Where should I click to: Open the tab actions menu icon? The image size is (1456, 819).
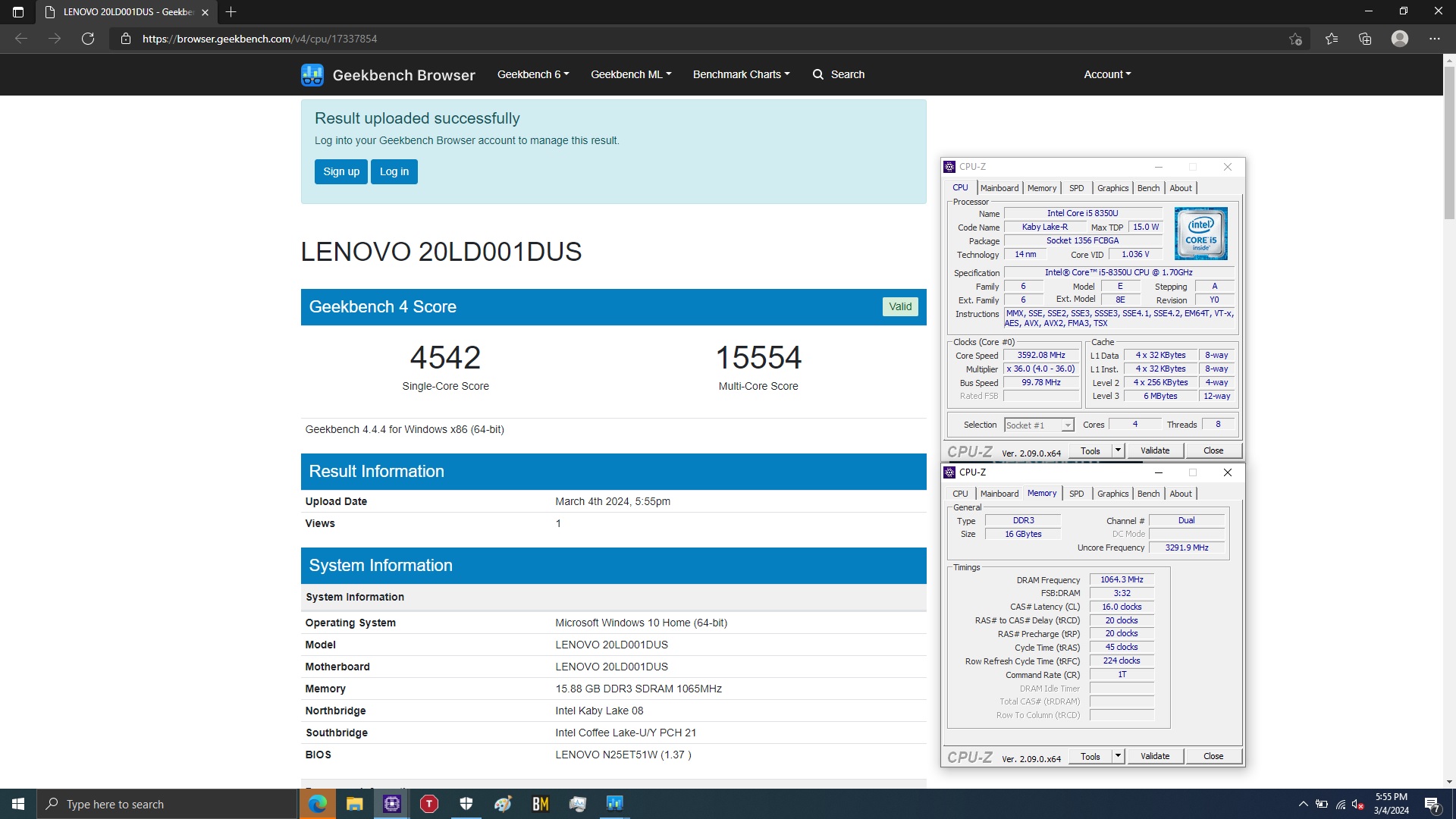pos(18,12)
